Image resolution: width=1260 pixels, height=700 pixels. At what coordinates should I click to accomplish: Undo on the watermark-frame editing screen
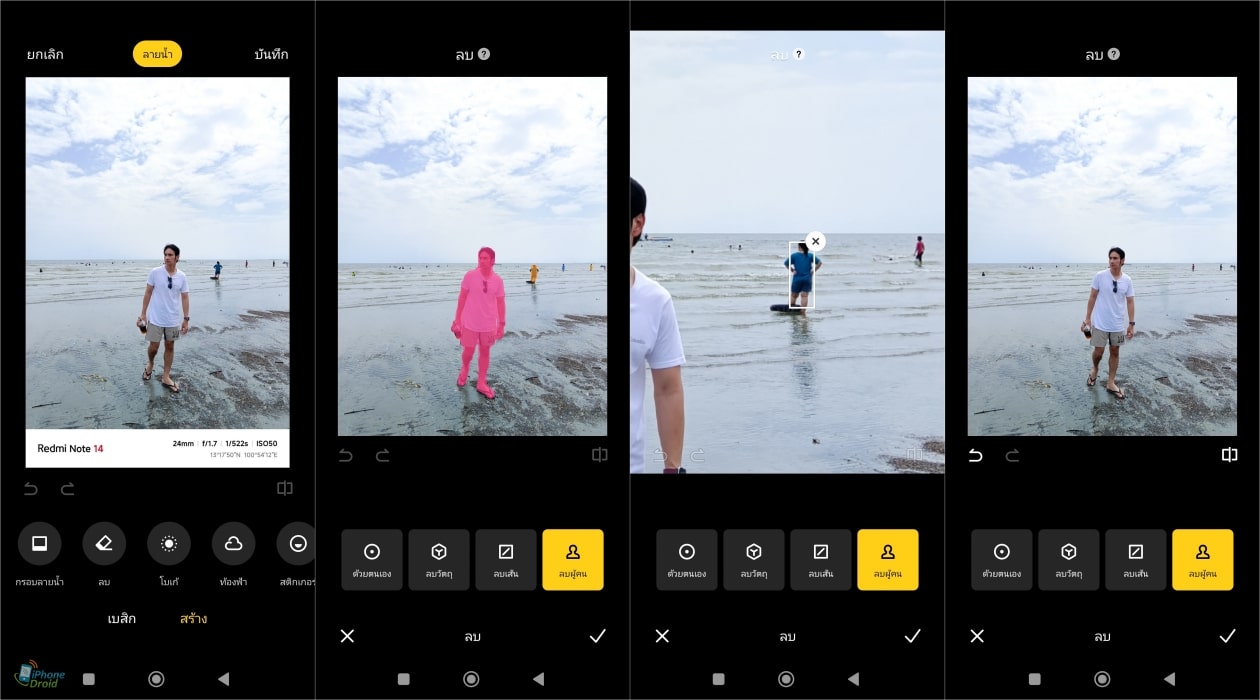tap(32, 489)
